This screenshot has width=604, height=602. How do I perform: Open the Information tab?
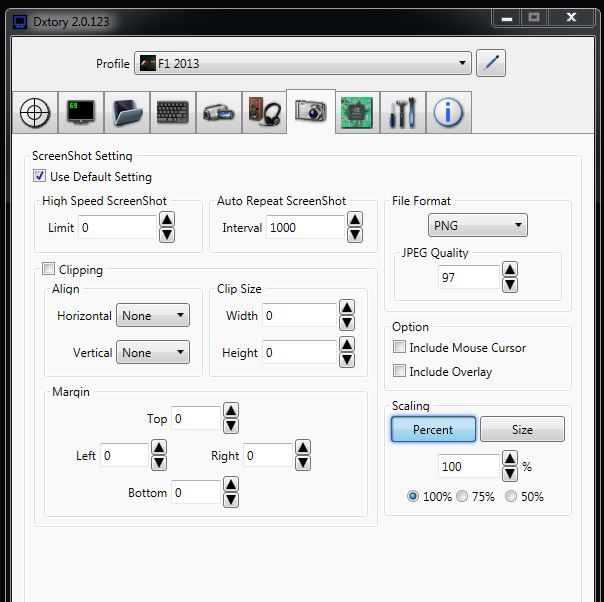pos(449,112)
